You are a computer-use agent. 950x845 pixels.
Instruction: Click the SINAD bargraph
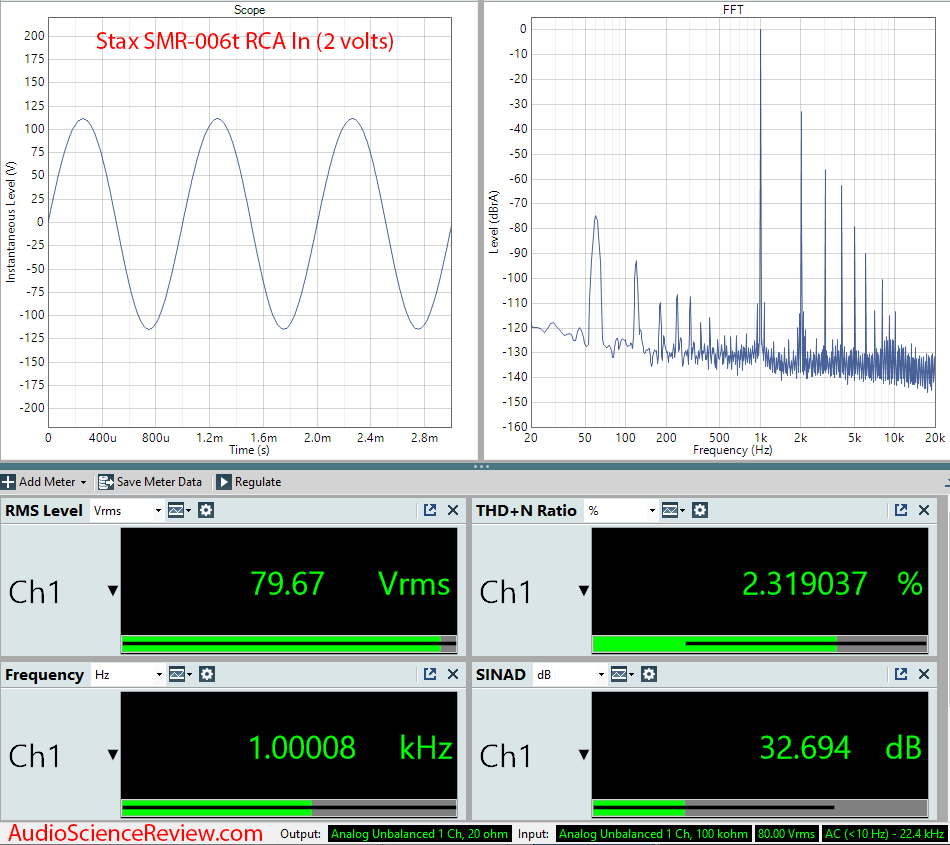(760, 807)
